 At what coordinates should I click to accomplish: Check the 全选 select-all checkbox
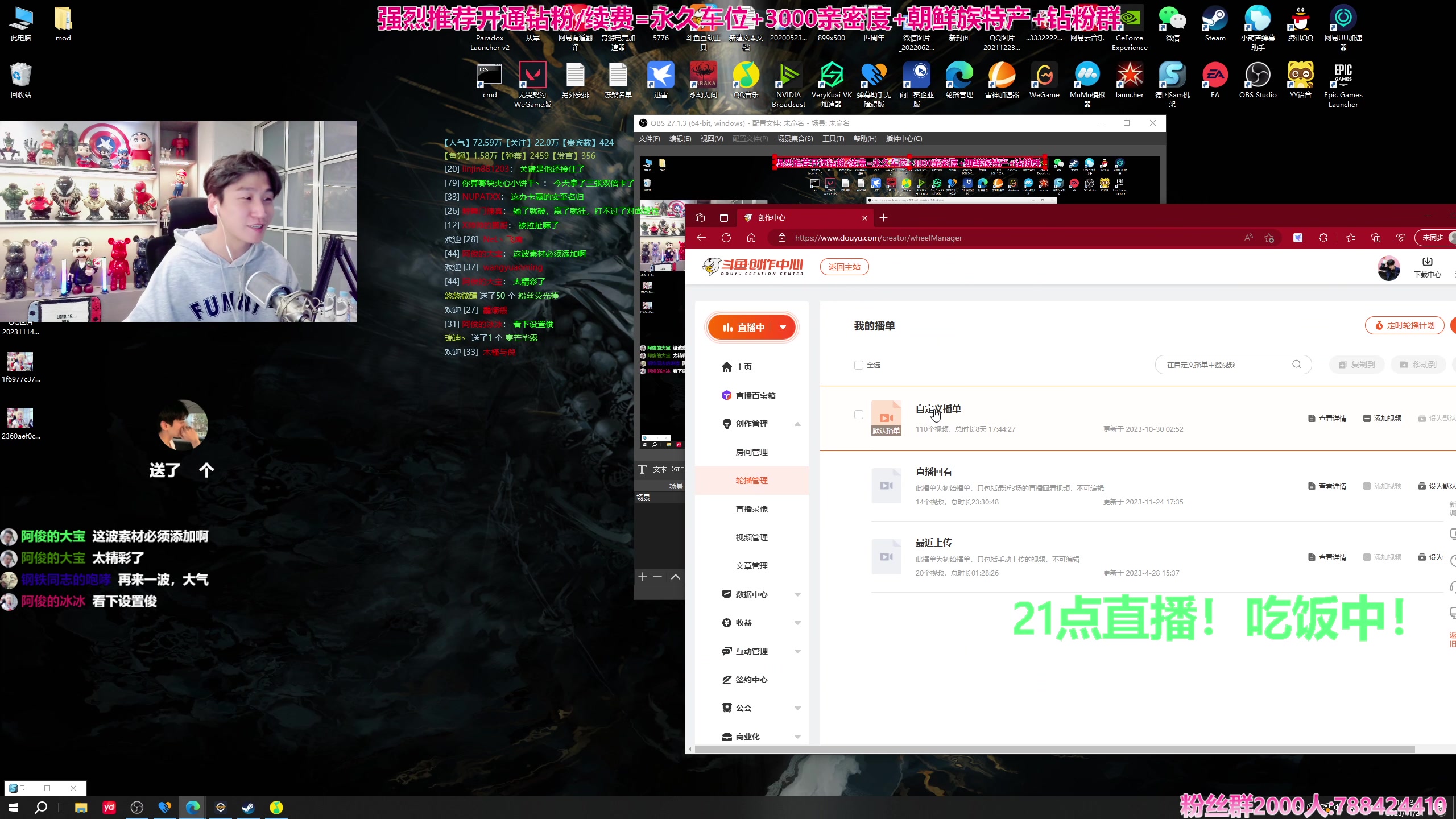859,365
